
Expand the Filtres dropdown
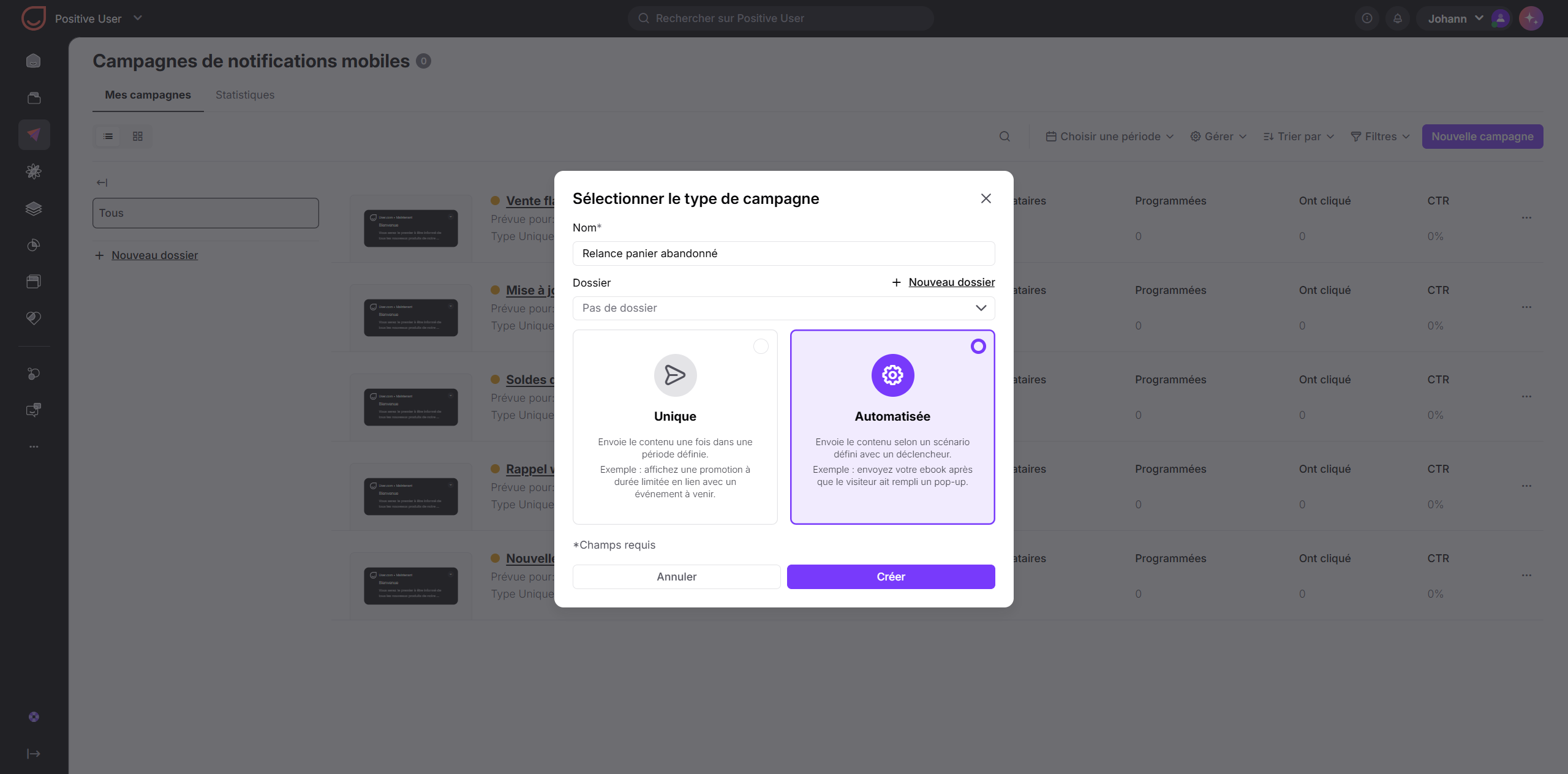1380,137
